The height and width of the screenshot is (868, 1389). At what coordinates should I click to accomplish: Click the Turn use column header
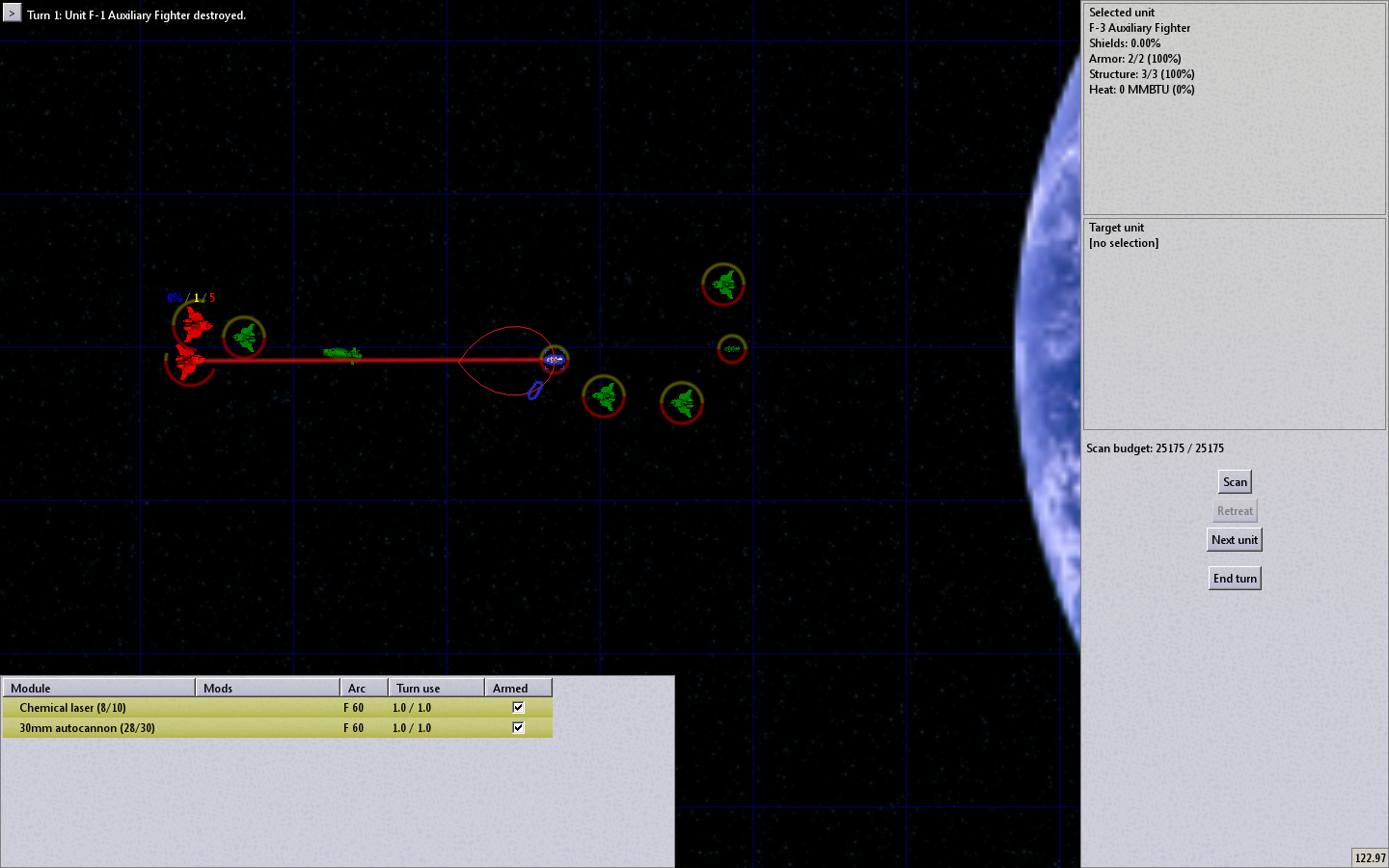click(436, 688)
